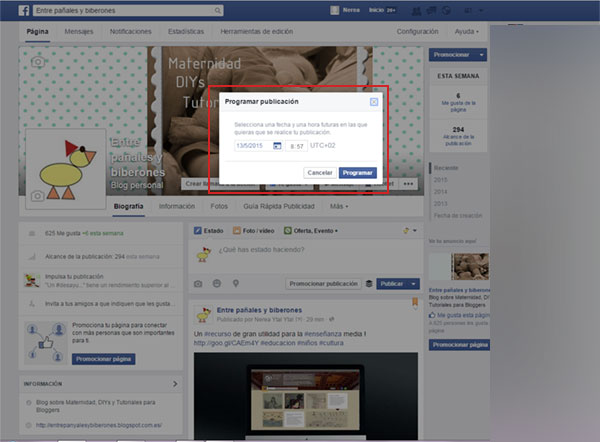Open the Mensajes tab
Screen dimensions: 600x442
coord(79,31)
